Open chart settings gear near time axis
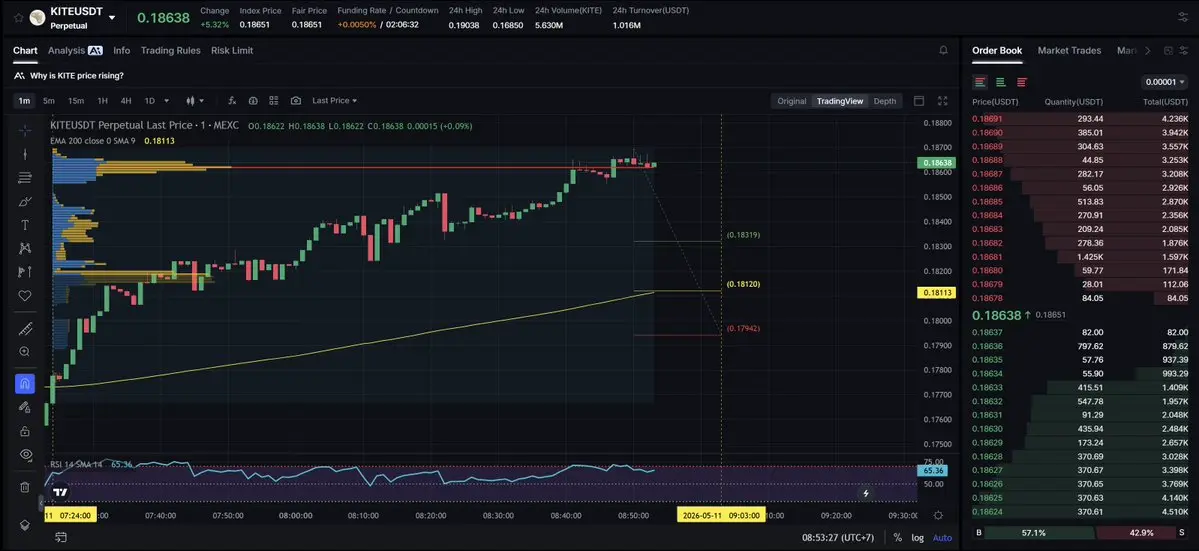 coord(938,516)
